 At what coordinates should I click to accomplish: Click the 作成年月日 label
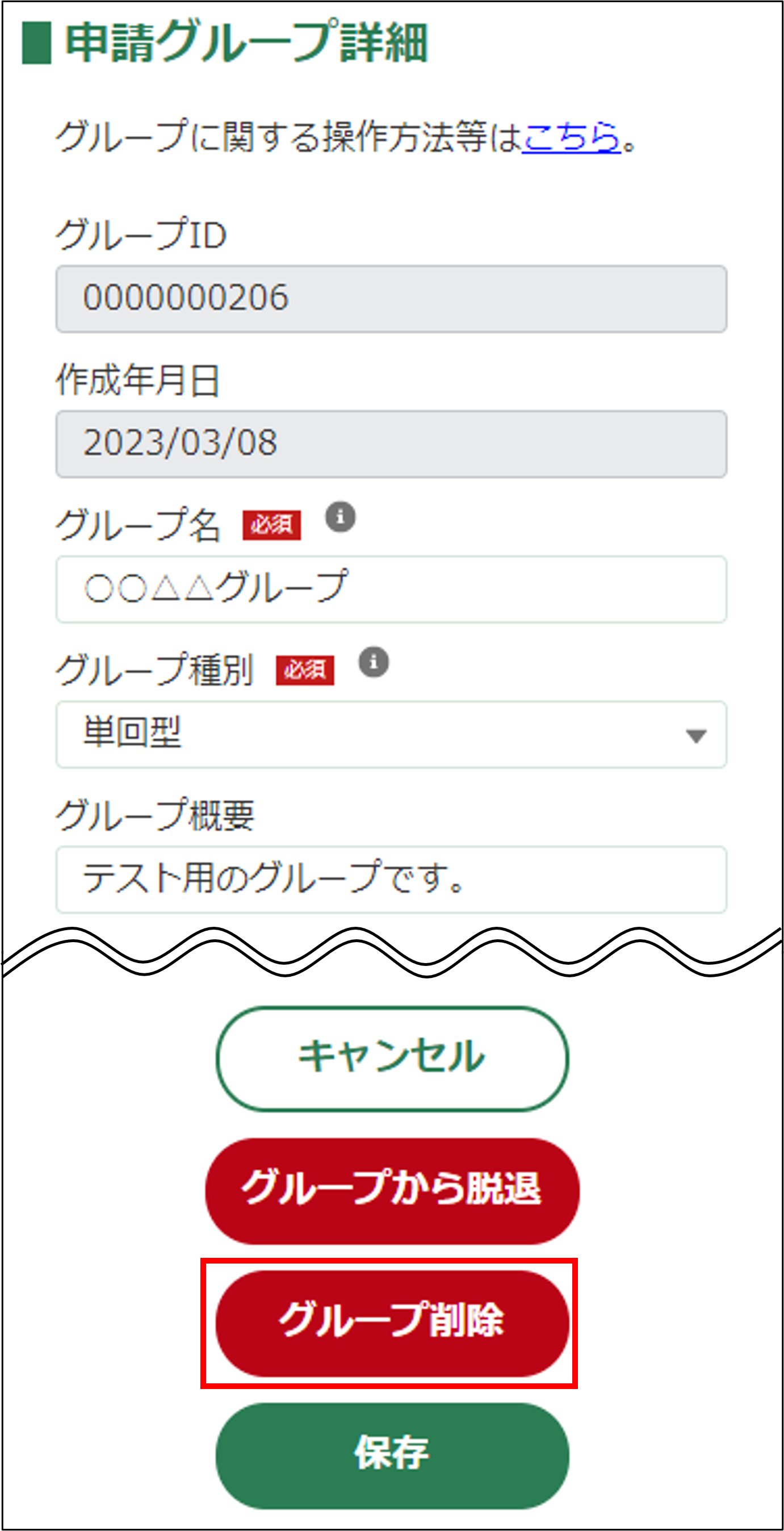(138, 380)
